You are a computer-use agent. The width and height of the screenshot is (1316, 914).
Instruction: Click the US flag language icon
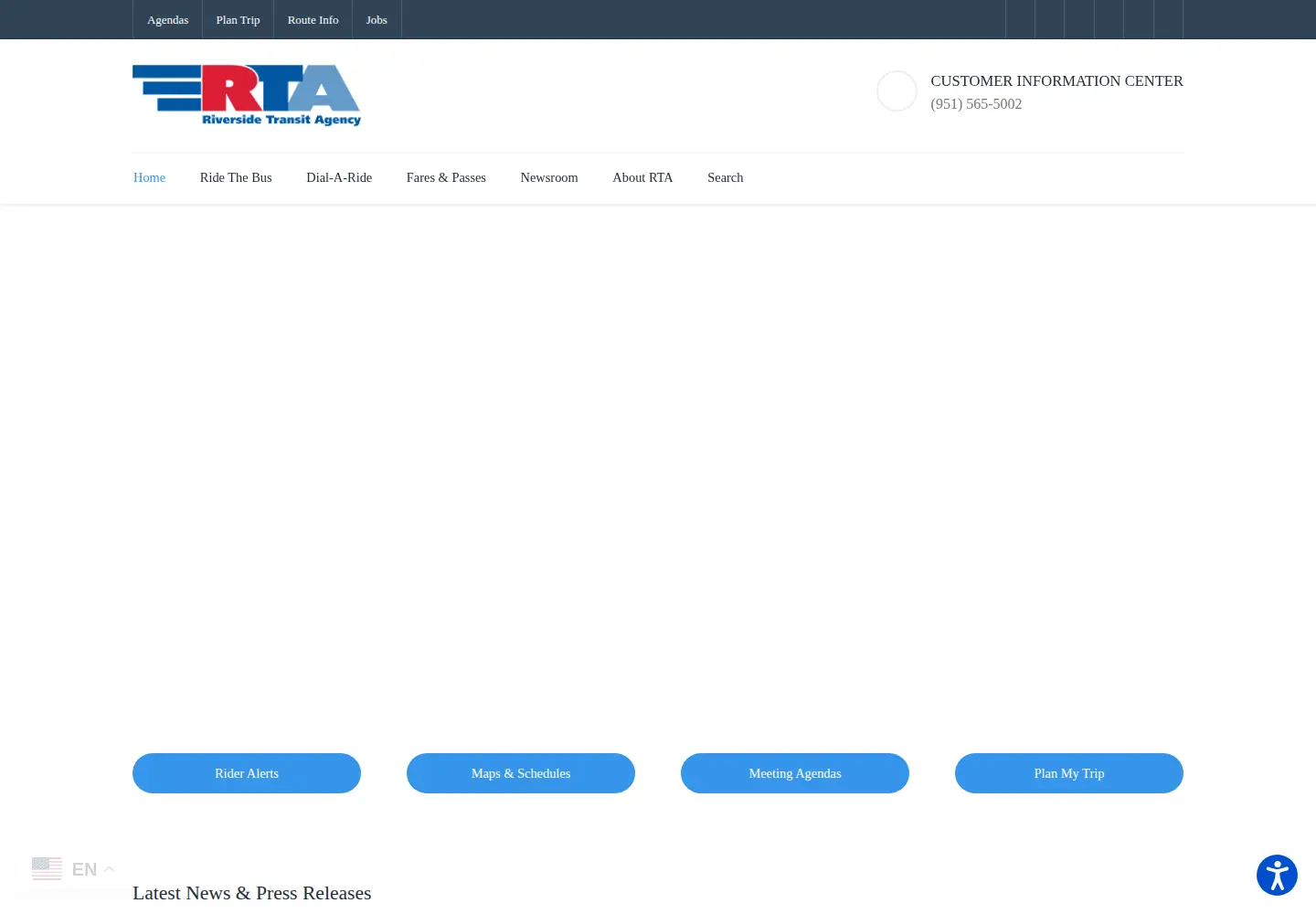[47, 868]
